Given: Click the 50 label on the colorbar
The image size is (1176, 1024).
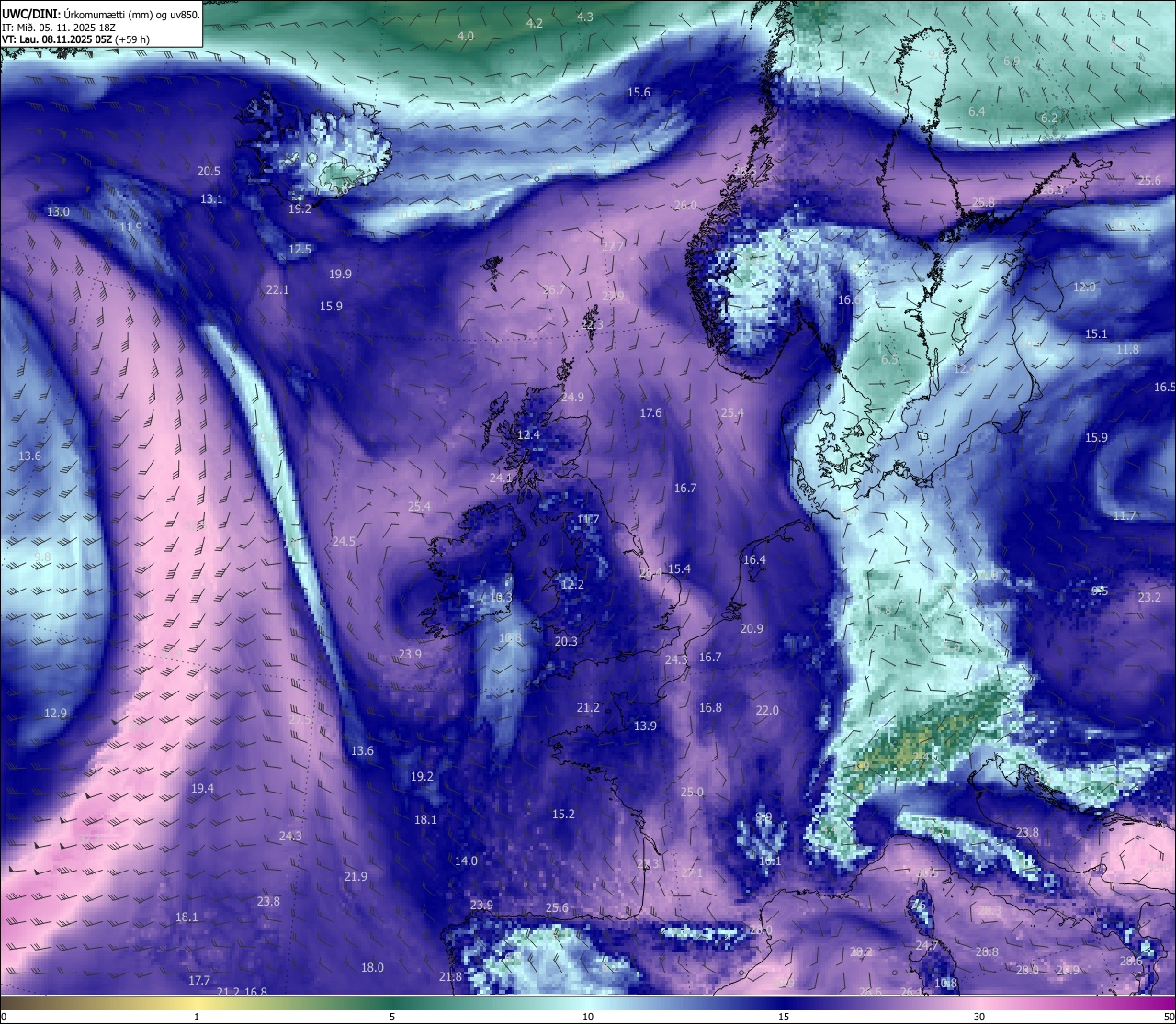Looking at the screenshot, I should [x=1169, y=1017].
